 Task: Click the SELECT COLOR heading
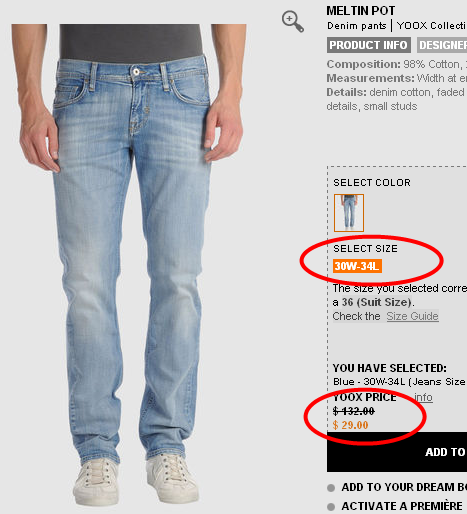click(372, 183)
